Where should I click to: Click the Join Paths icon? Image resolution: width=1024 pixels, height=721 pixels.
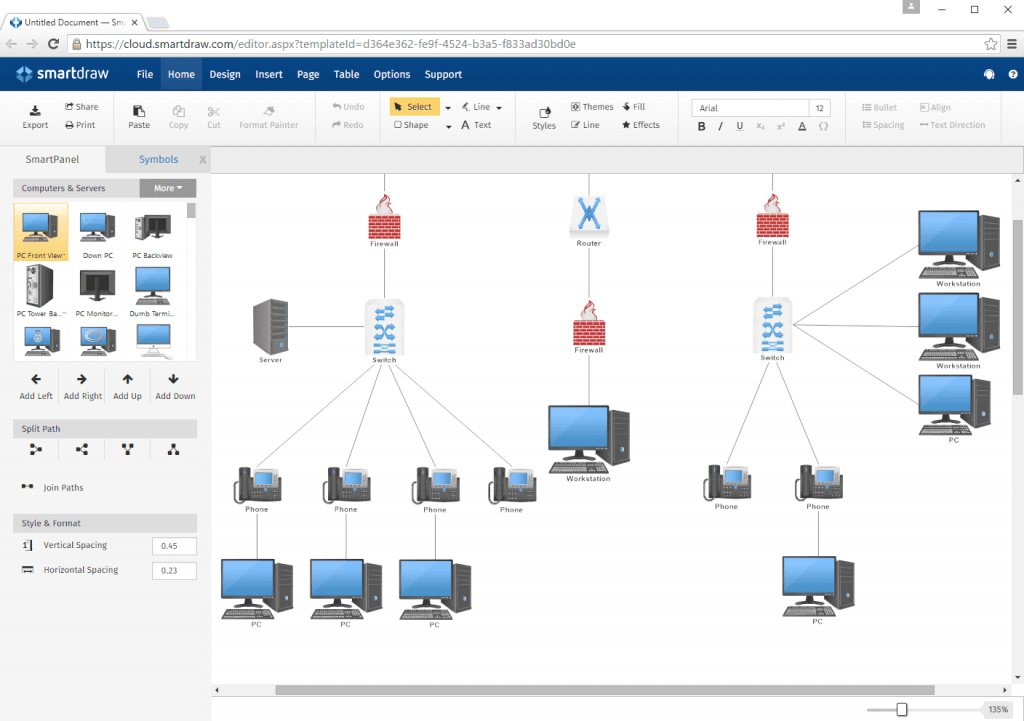point(28,488)
